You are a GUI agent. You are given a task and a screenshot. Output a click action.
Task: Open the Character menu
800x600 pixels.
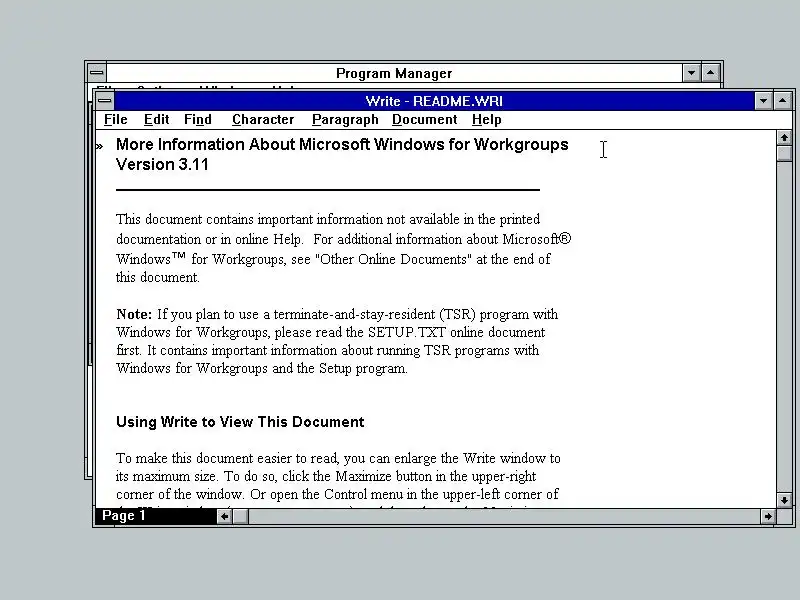click(x=263, y=119)
